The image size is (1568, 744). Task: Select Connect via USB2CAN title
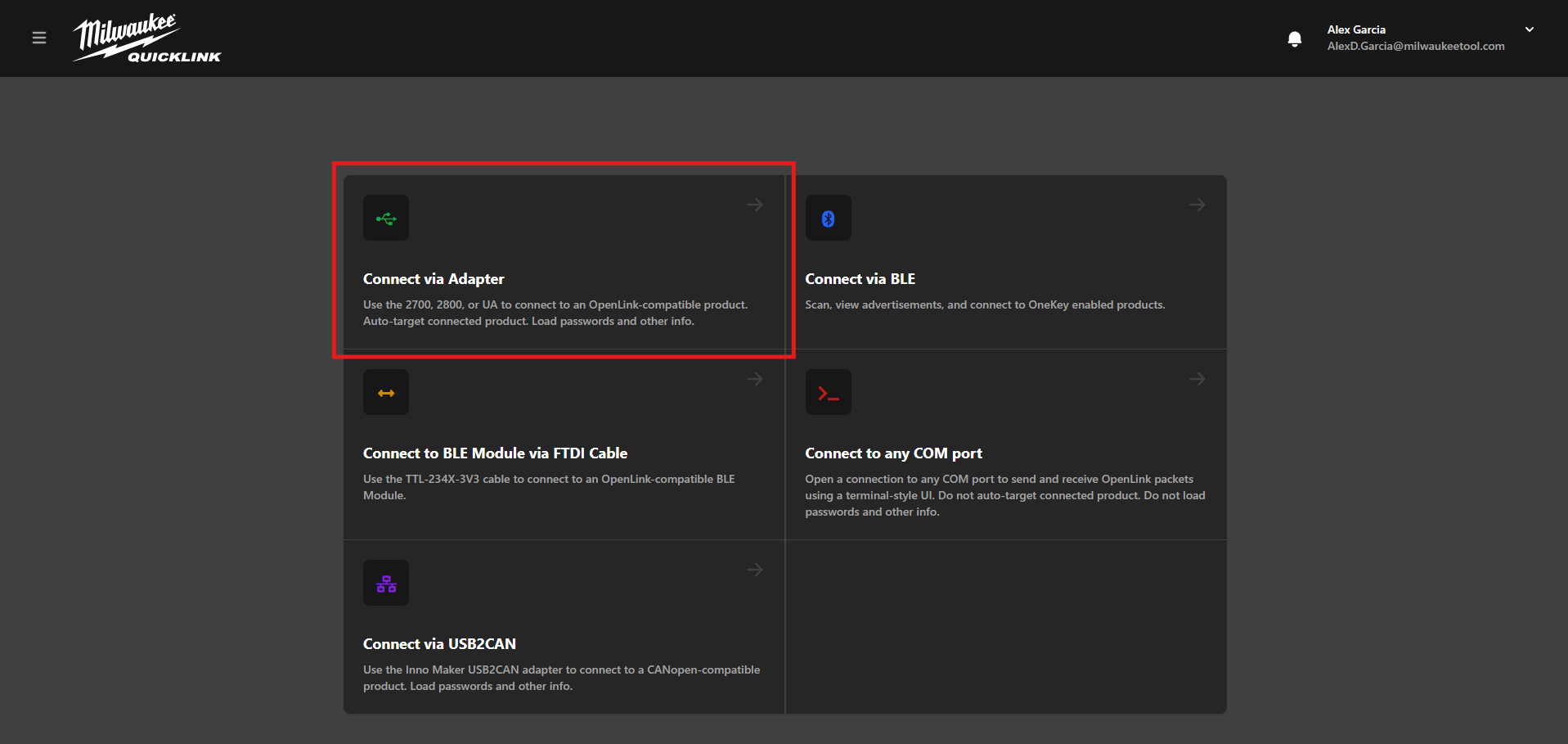439,644
